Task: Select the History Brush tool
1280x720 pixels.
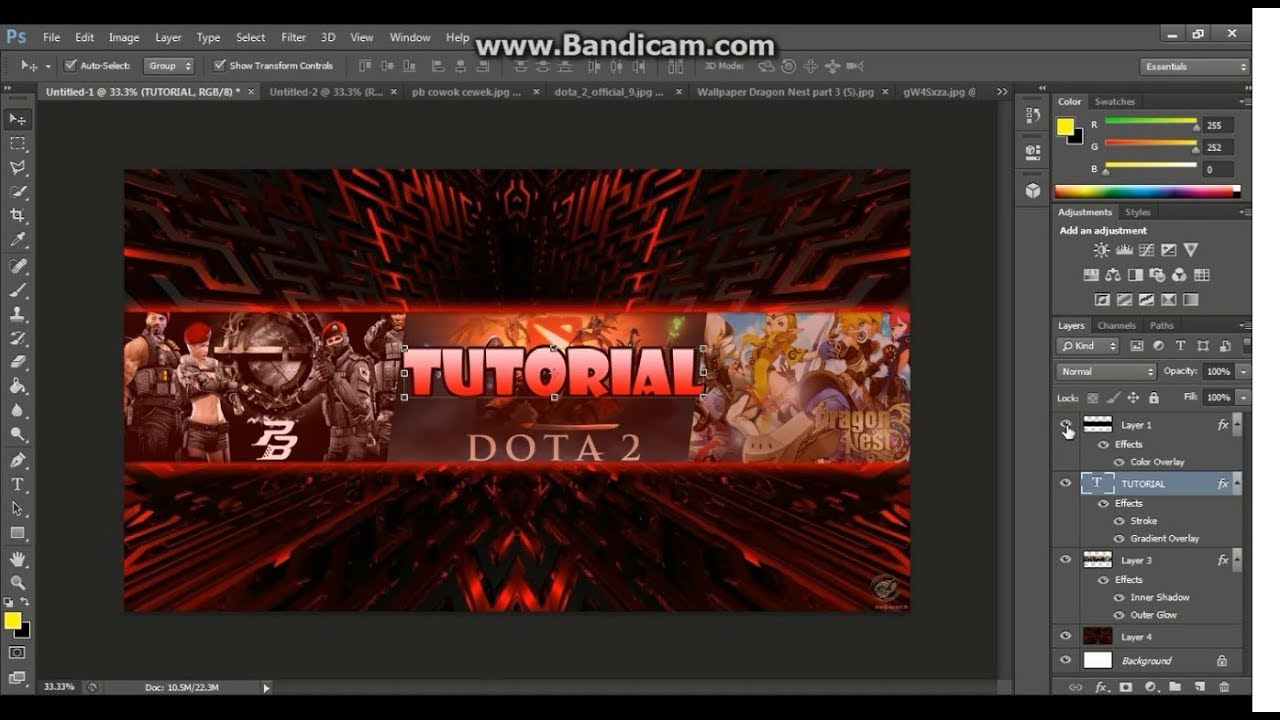Action: tap(17, 339)
